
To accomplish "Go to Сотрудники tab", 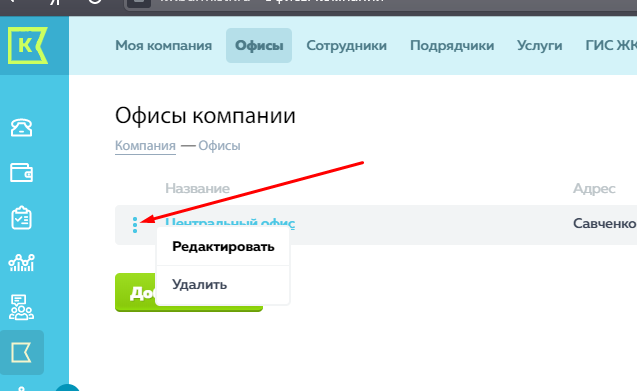I will (x=347, y=46).
